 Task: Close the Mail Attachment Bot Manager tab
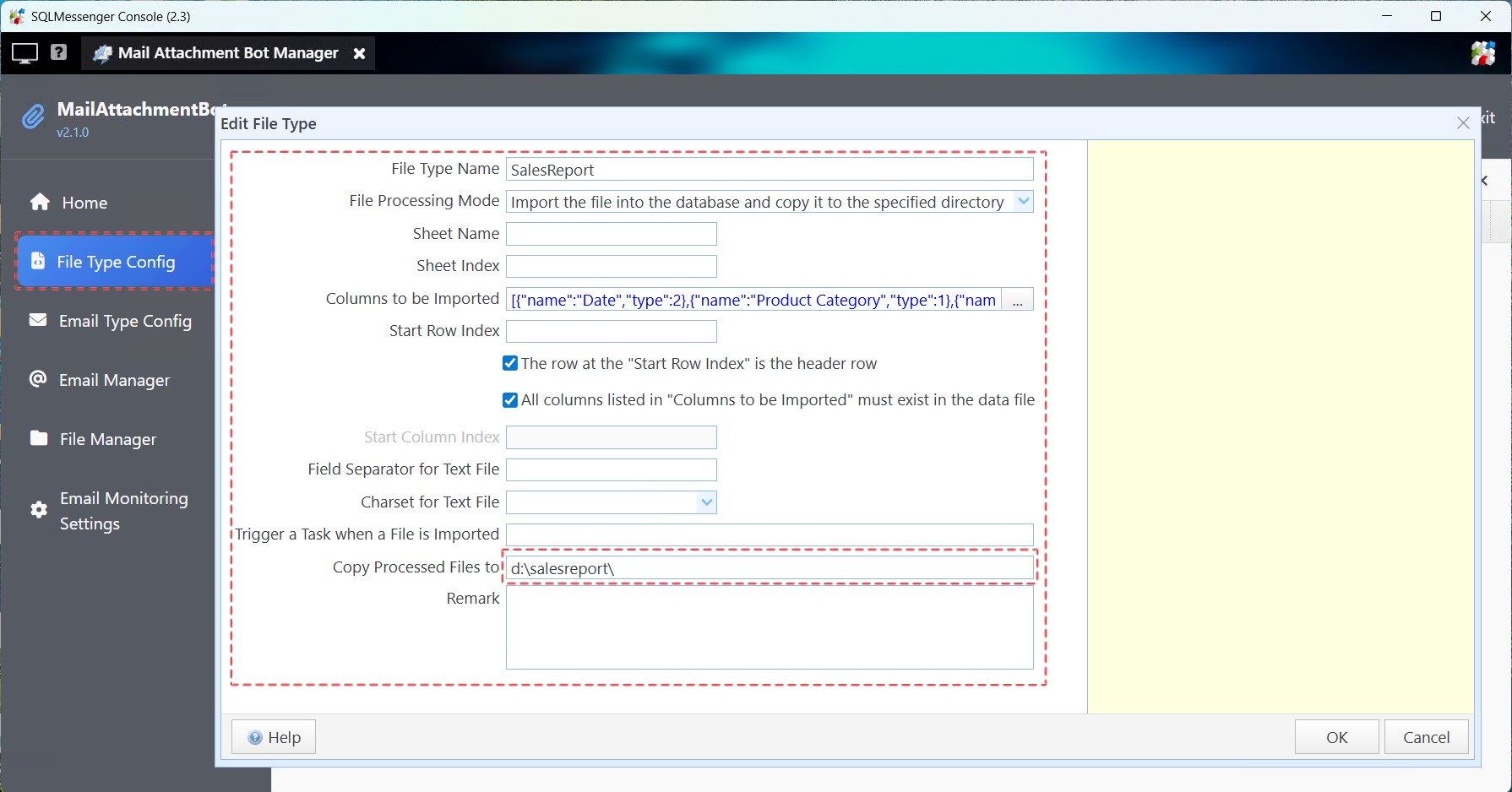pos(359,53)
